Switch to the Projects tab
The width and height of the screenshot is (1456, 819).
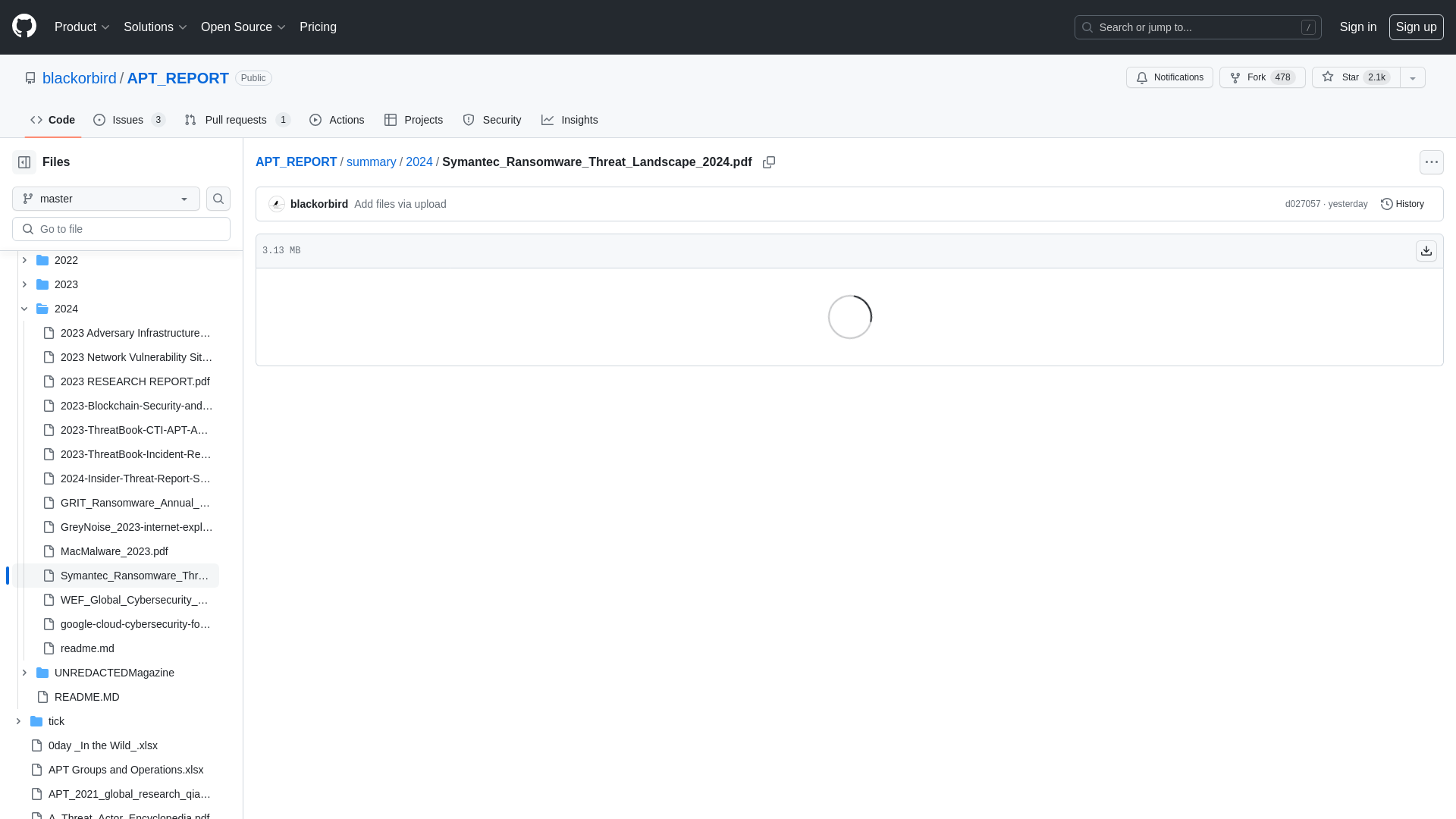413,120
